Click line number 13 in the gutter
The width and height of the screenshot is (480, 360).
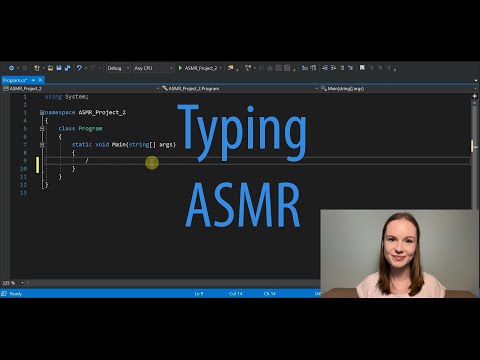click(x=23, y=193)
